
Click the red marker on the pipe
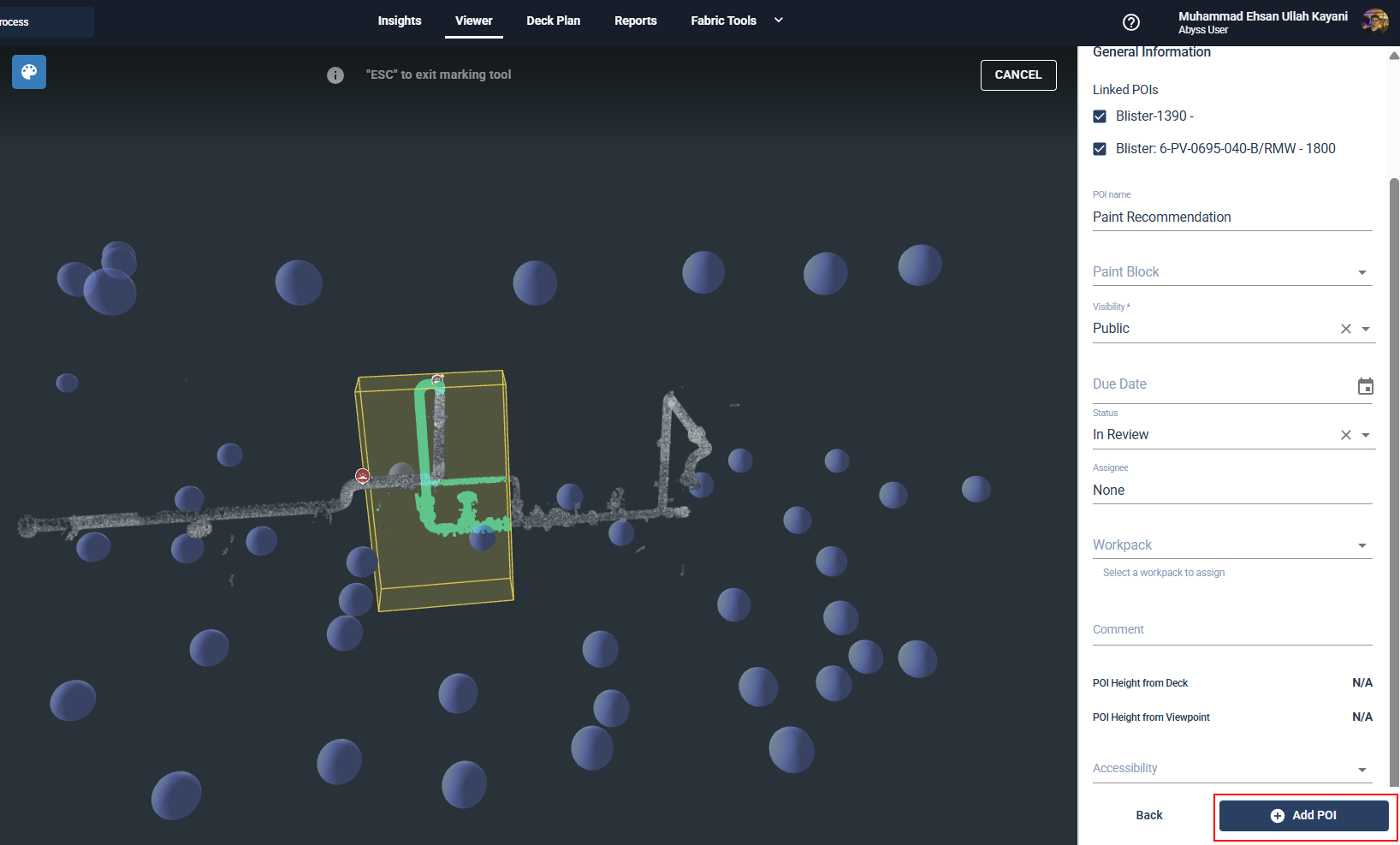(363, 476)
